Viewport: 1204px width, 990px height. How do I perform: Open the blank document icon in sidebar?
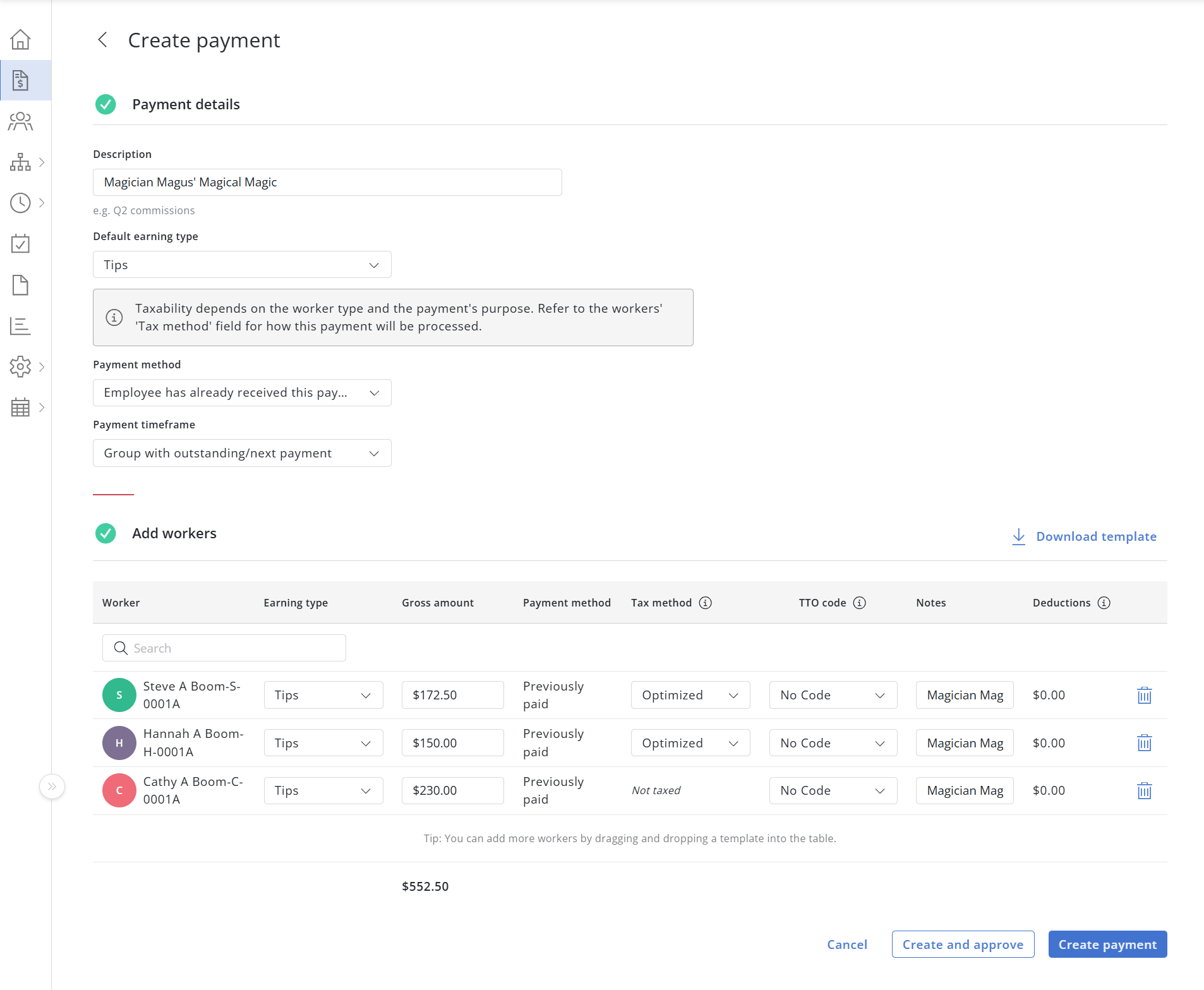pyautogui.click(x=20, y=285)
